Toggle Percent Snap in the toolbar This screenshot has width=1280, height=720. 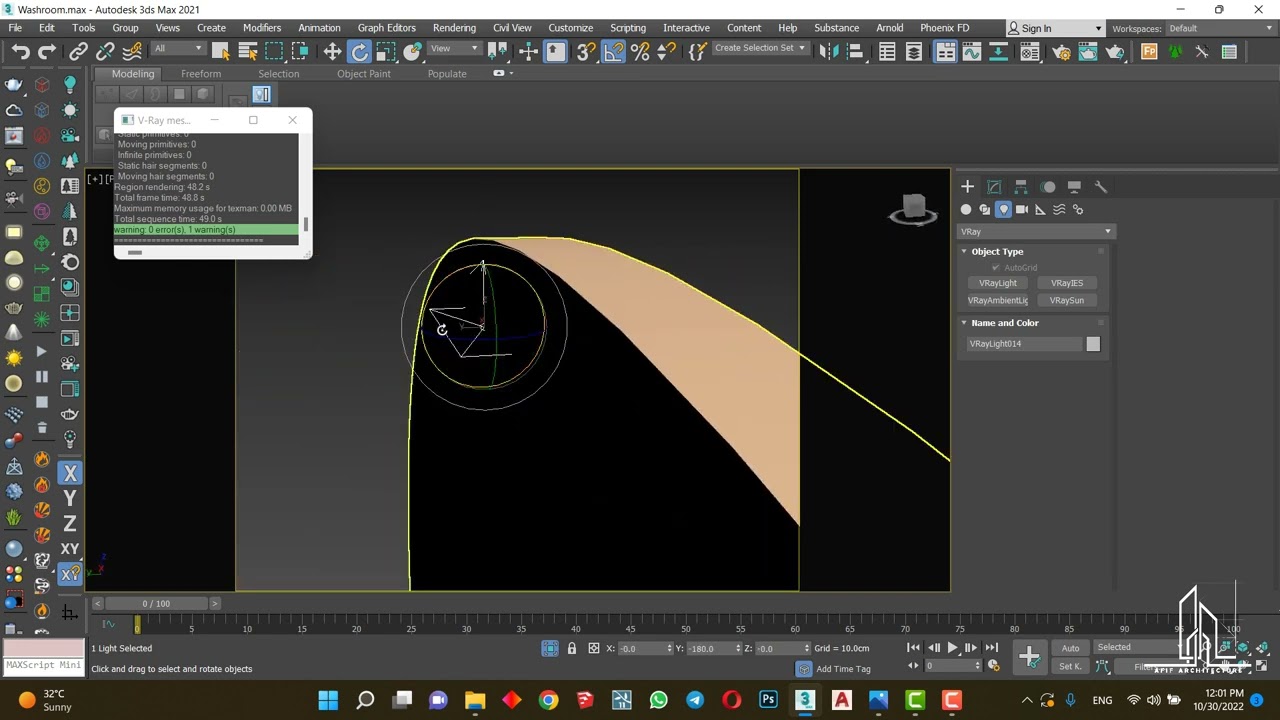[640, 52]
